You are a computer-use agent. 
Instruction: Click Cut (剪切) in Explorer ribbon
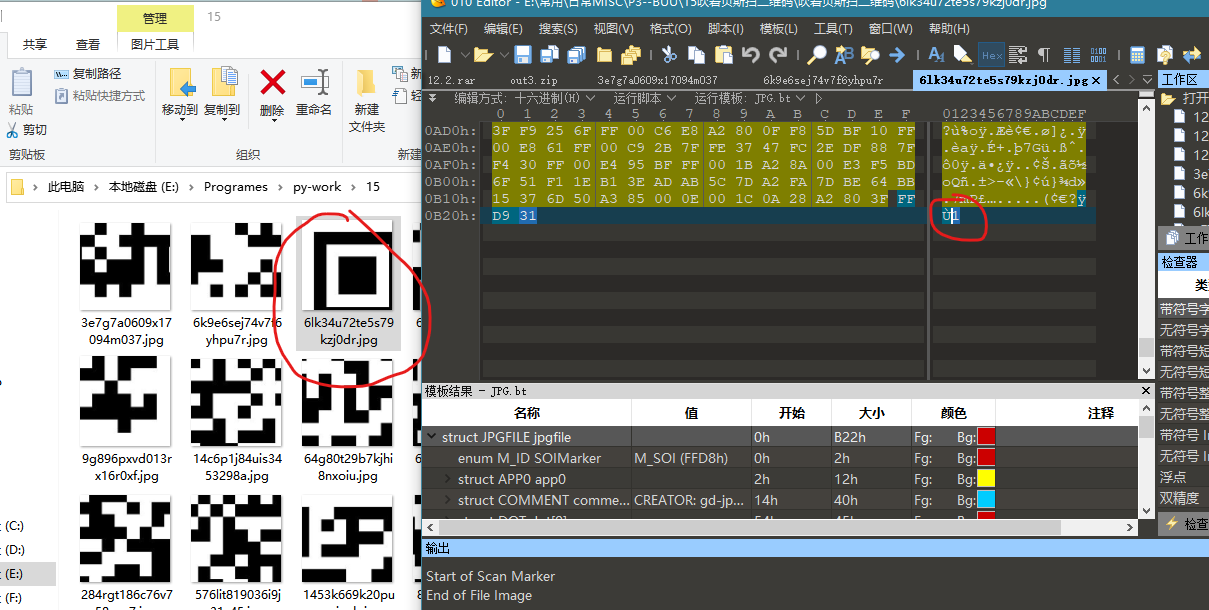(26, 130)
